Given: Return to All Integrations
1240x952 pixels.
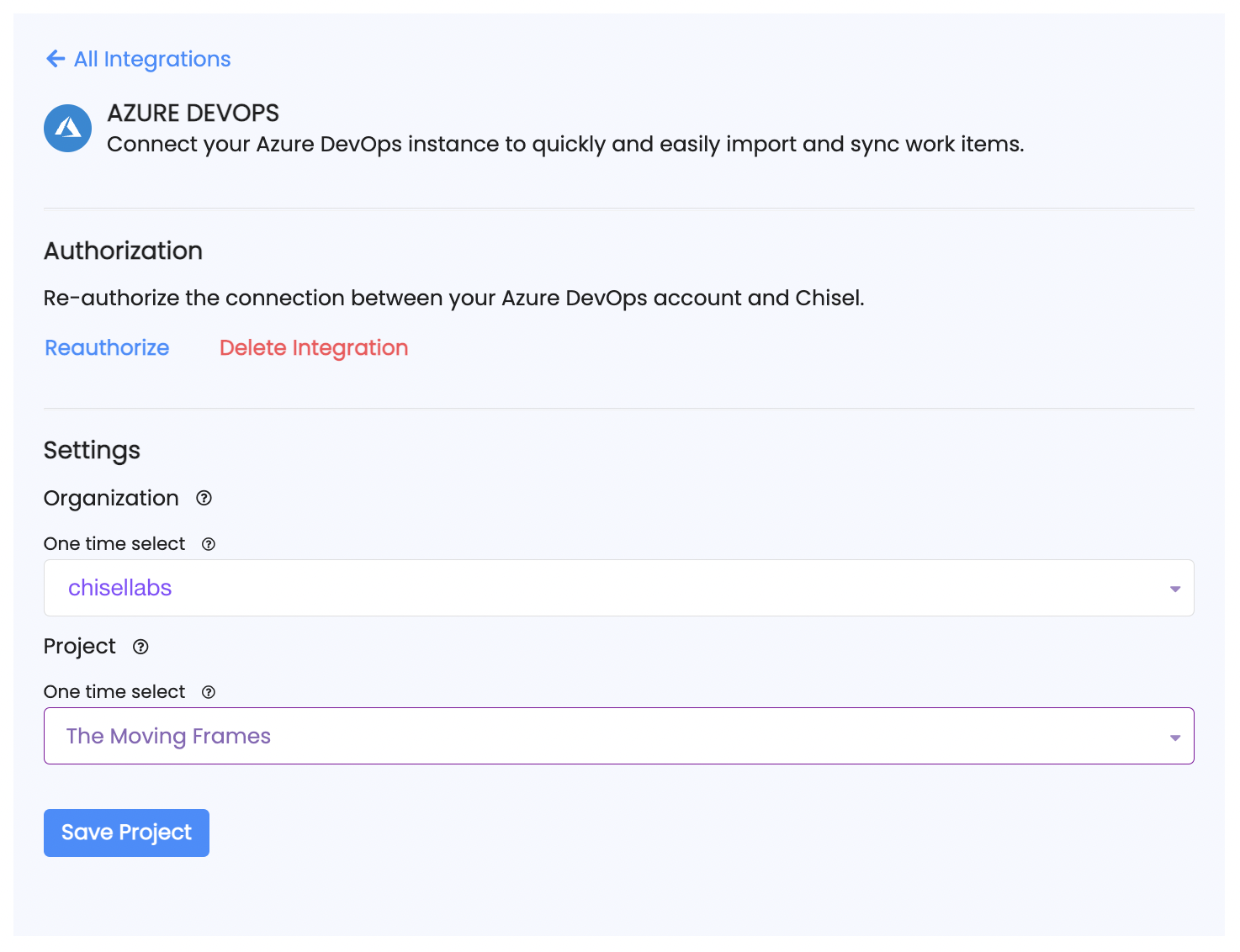Looking at the screenshot, I should coord(151,59).
